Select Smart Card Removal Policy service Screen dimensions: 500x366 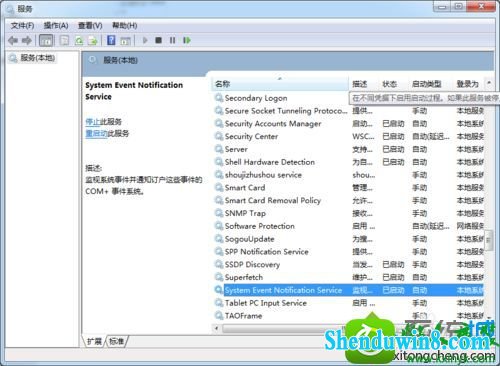pyautogui.click(x=273, y=201)
